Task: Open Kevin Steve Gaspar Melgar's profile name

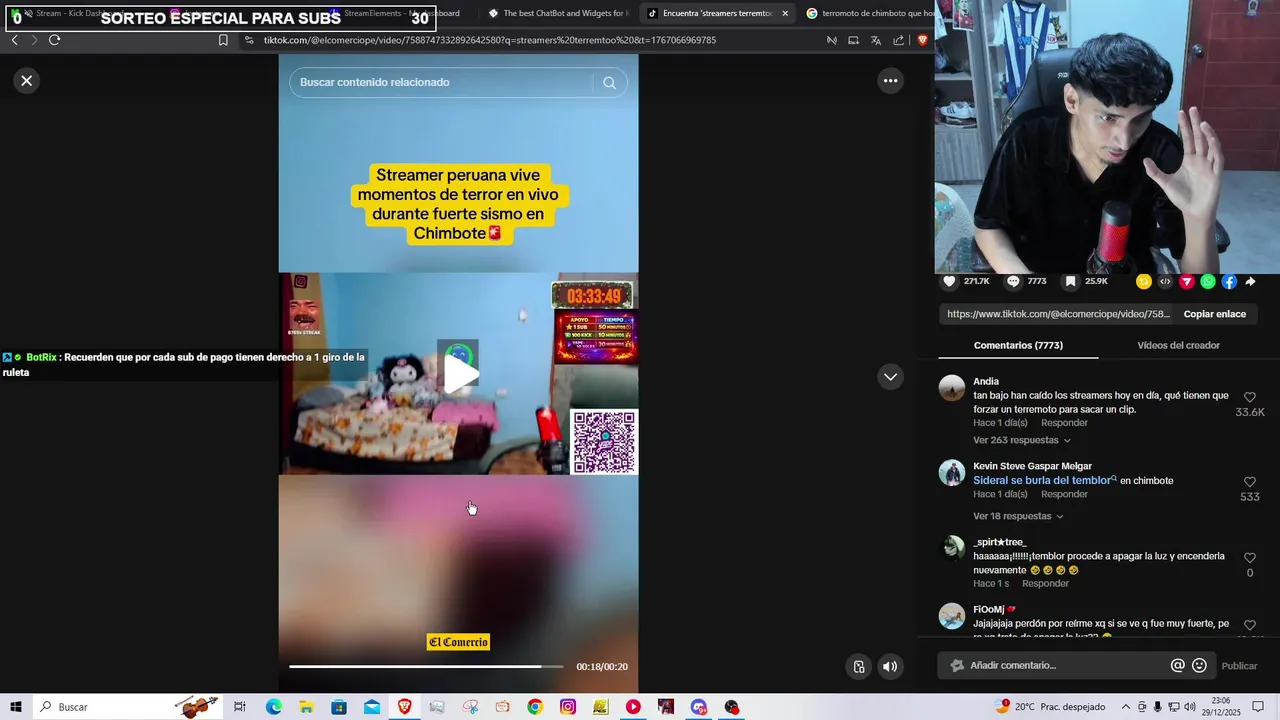Action: (1032, 466)
